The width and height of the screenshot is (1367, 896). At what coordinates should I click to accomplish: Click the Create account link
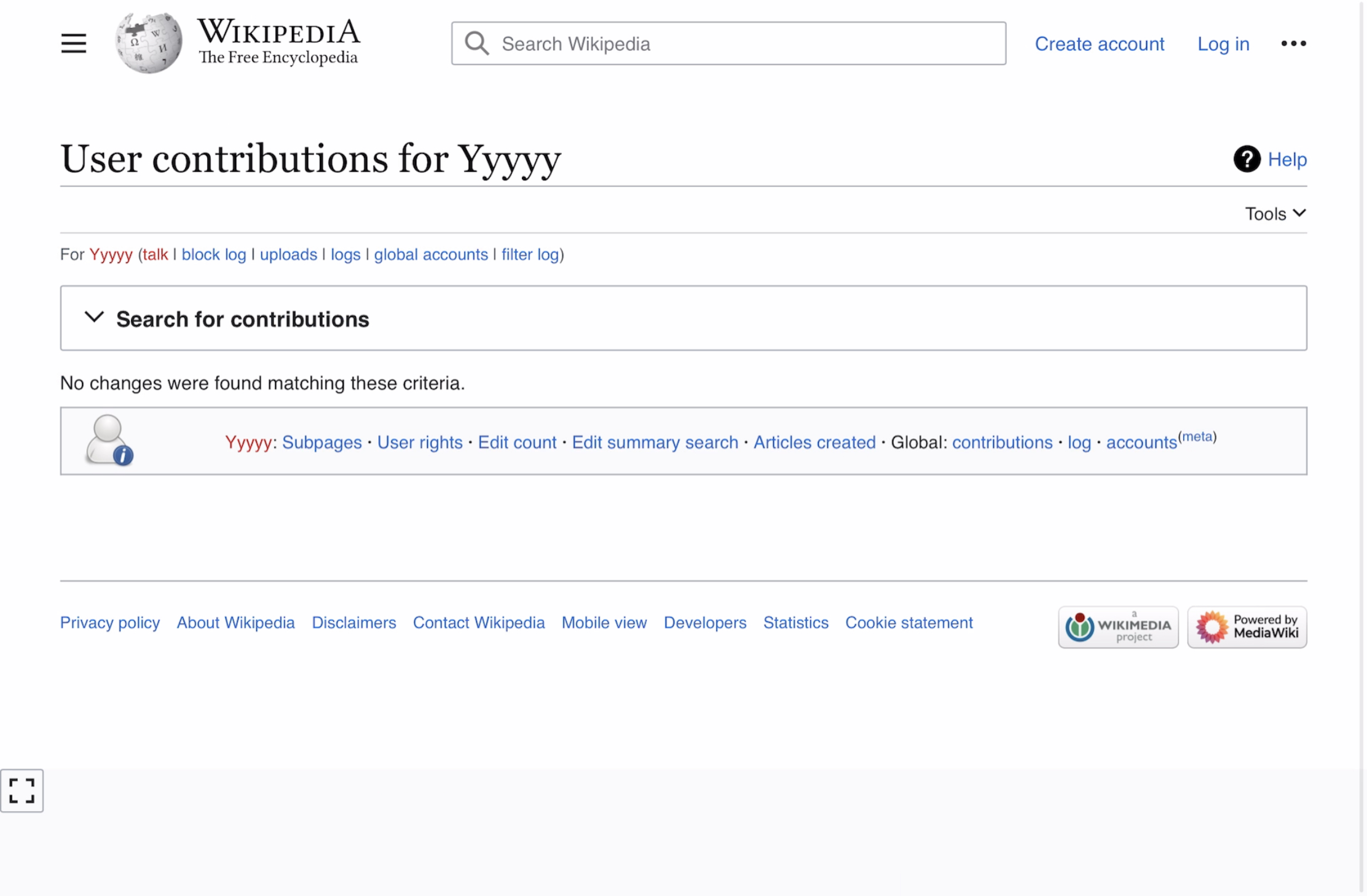pos(1099,44)
